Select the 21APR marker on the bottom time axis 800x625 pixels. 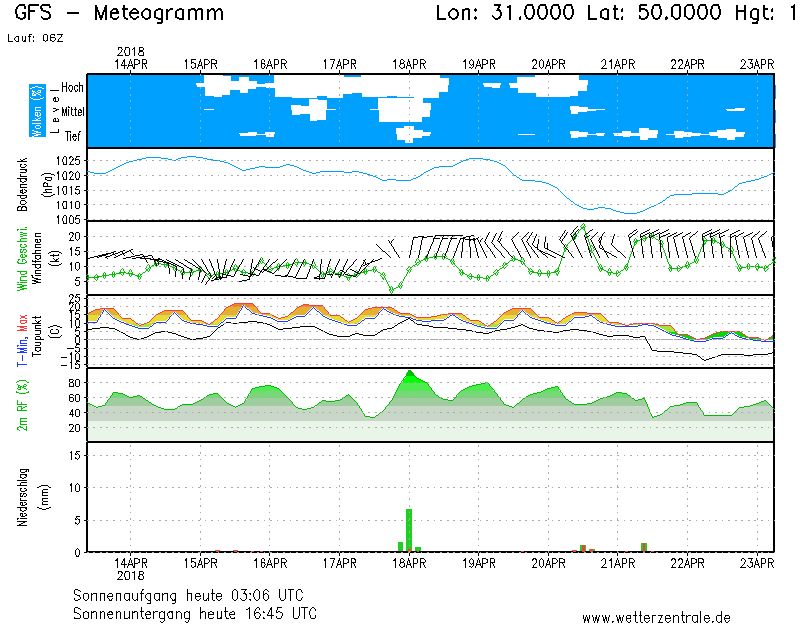point(618,564)
